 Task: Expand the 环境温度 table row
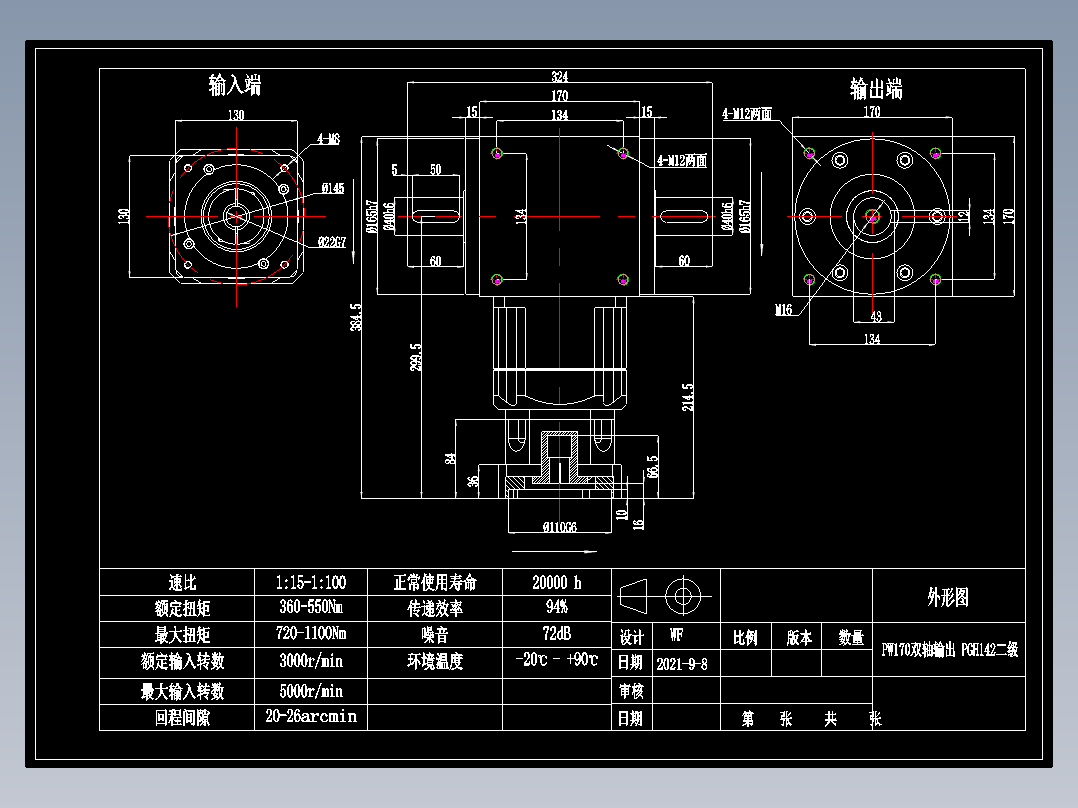coord(437,659)
